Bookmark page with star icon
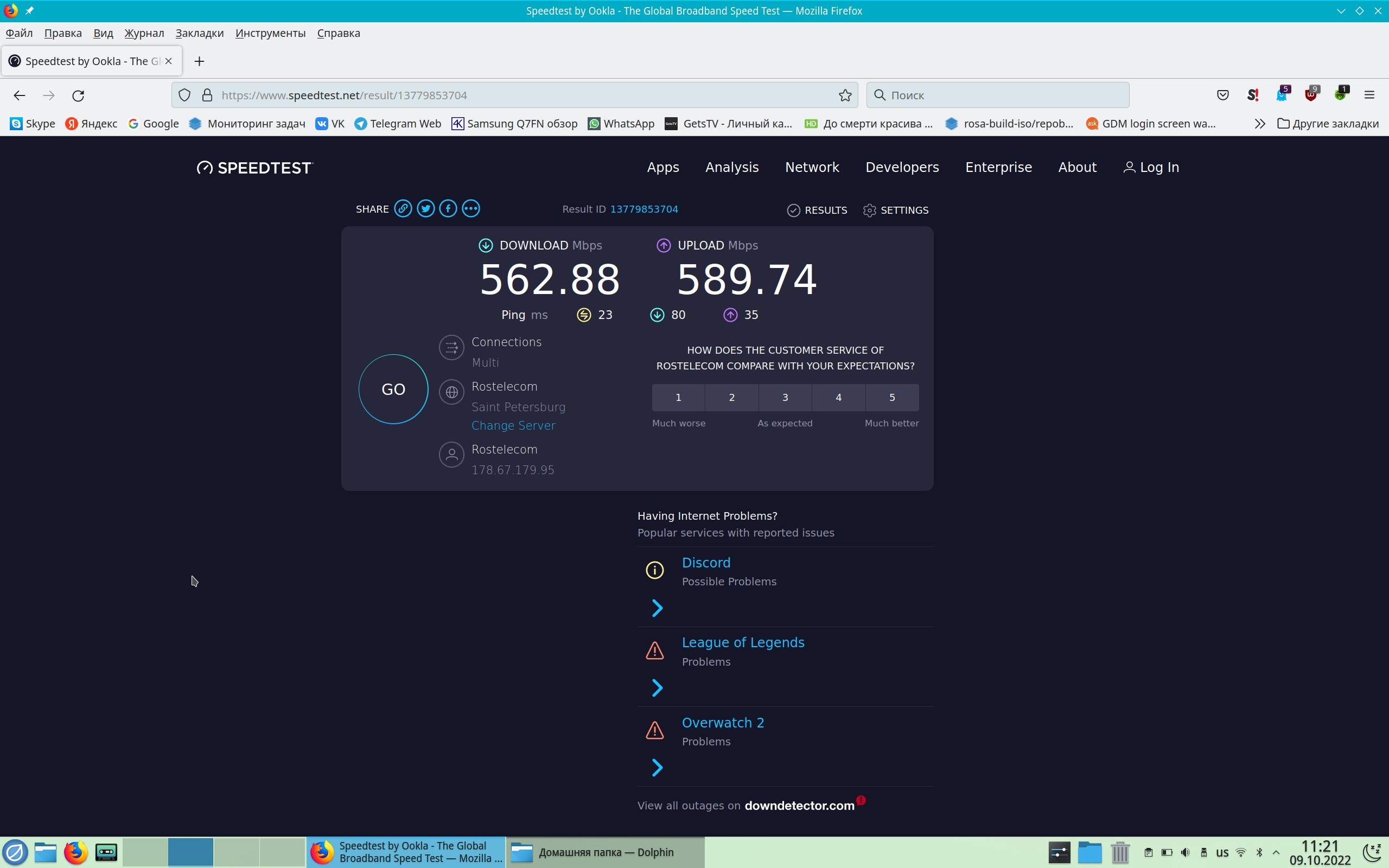The height and width of the screenshot is (868, 1389). click(845, 95)
